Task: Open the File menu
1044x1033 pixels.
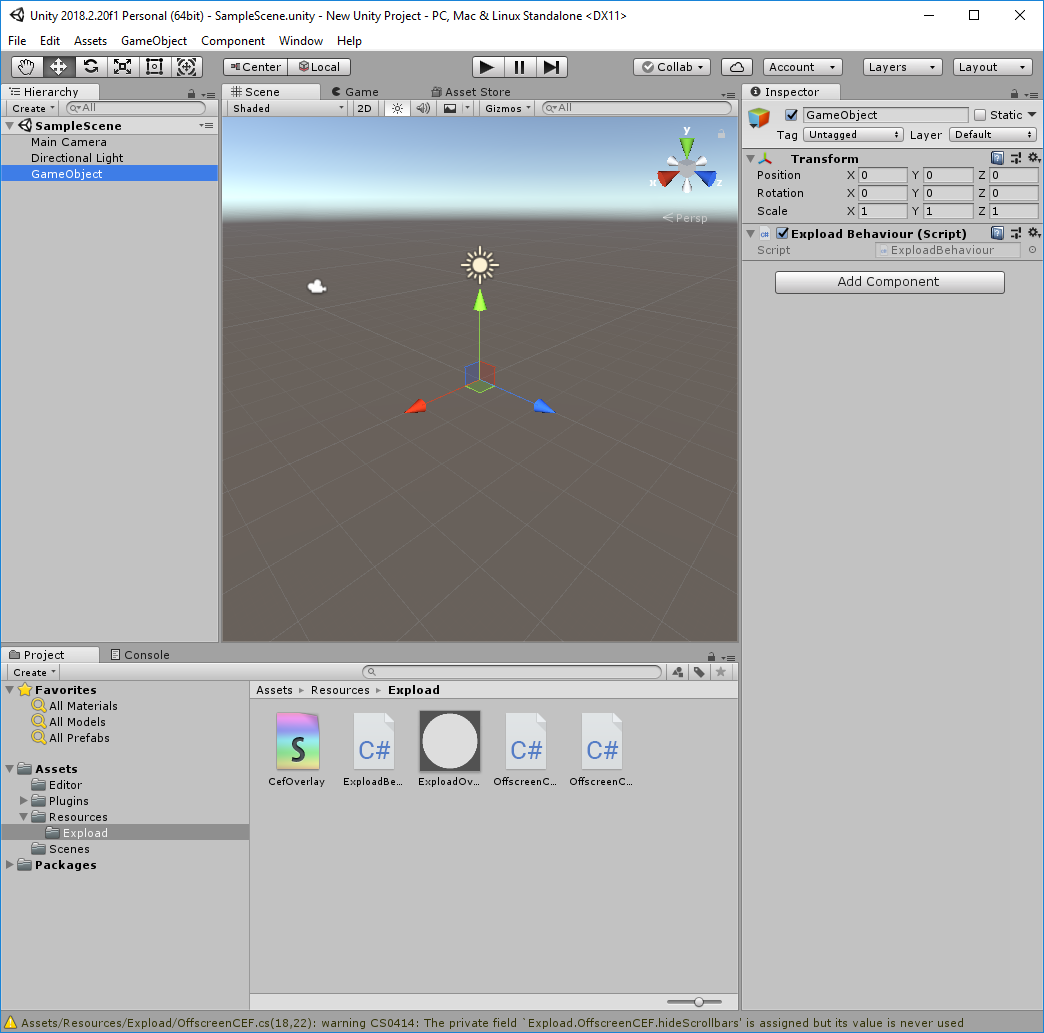Action: (17, 41)
